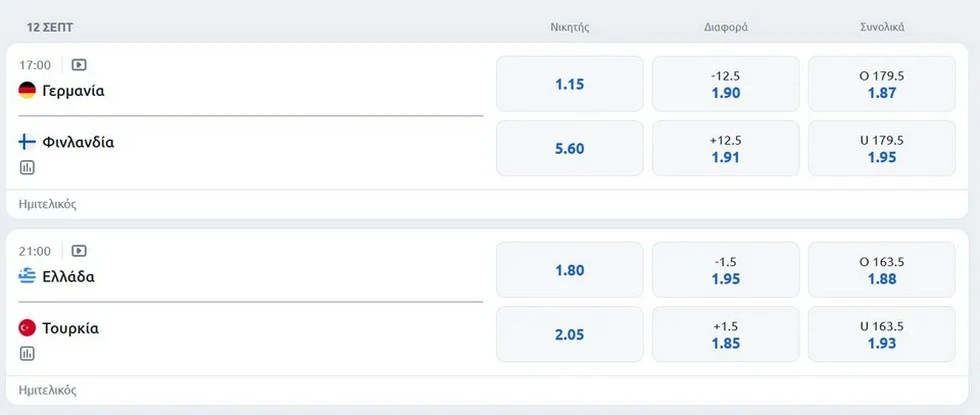Viewport: 980px width, 415px height.
Task: Pick Finland handicap +12.5 at 1.91
Action: click(x=725, y=149)
